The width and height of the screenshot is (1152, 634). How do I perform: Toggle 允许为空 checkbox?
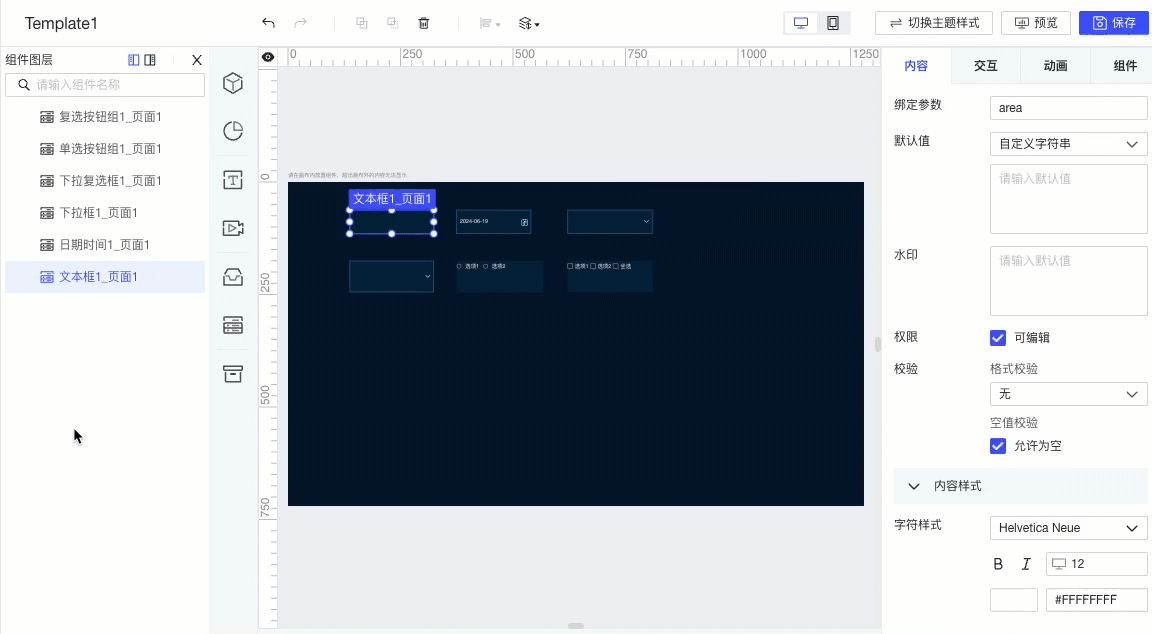click(x=998, y=446)
